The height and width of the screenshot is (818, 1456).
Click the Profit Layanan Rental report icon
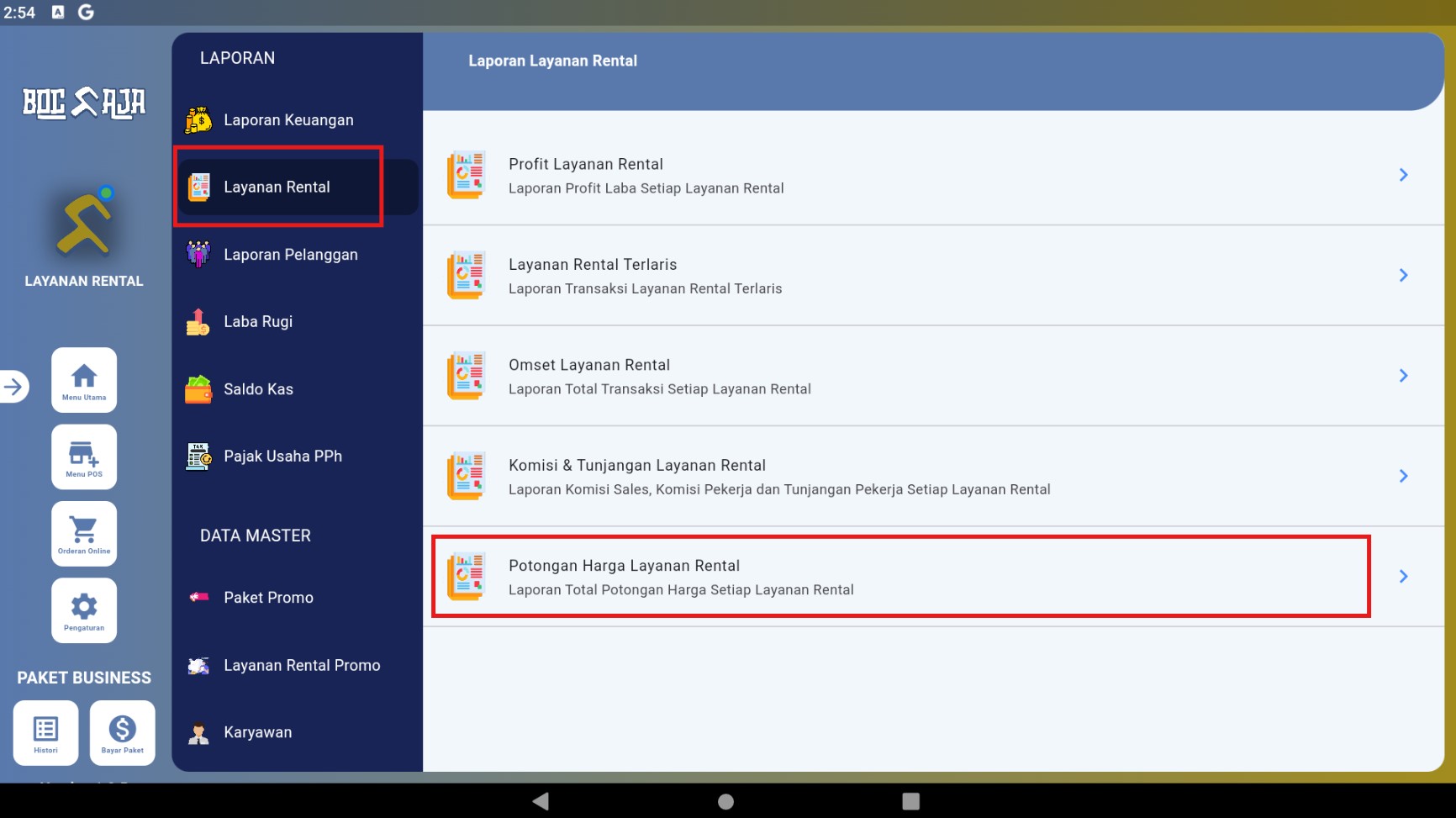pyautogui.click(x=467, y=175)
